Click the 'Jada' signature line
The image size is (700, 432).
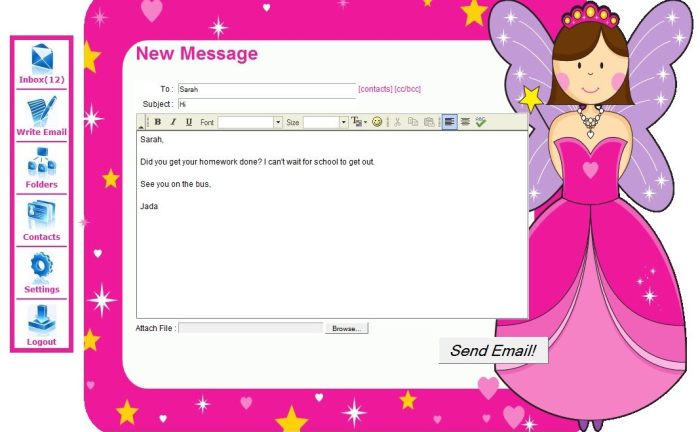tap(149, 206)
